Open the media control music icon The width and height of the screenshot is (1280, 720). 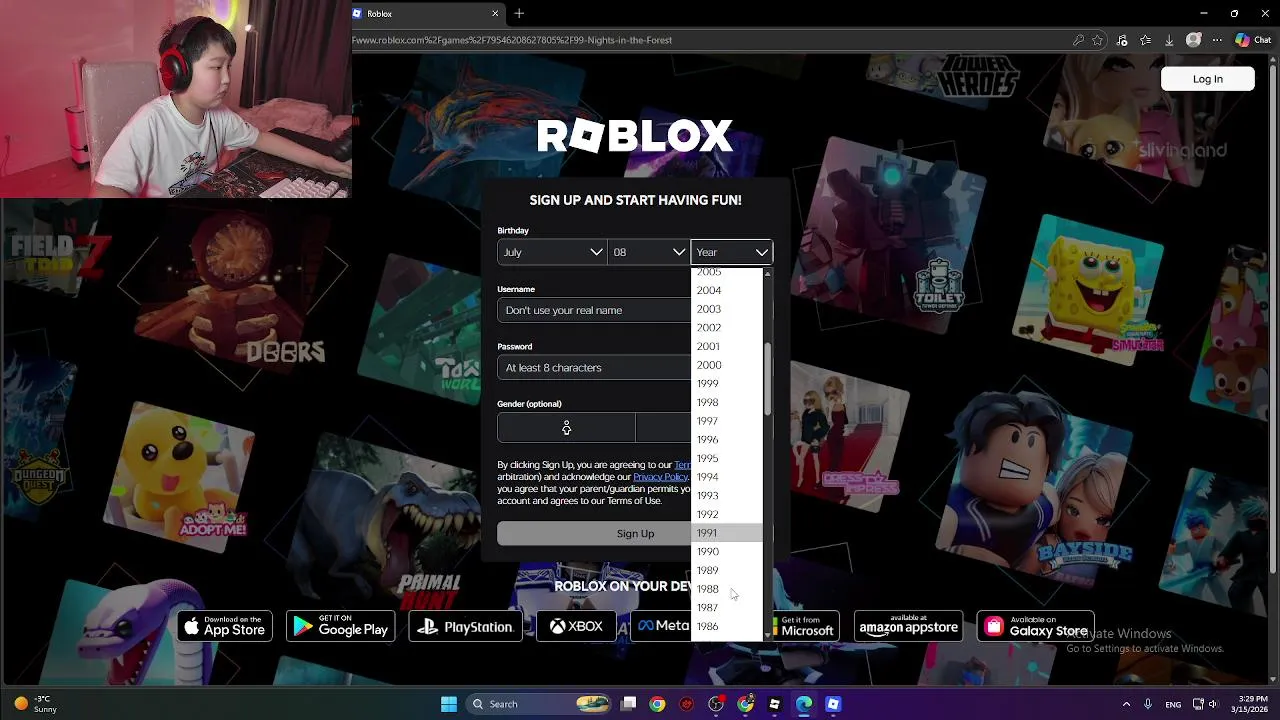click(x=1122, y=40)
